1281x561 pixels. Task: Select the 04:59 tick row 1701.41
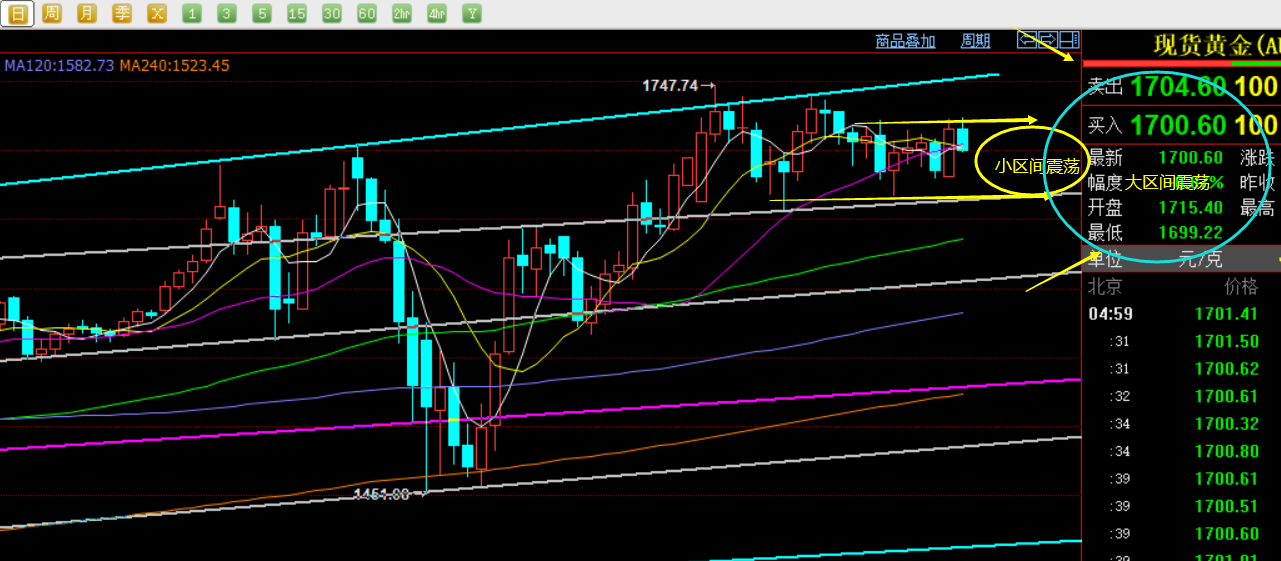coord(1181,314)
